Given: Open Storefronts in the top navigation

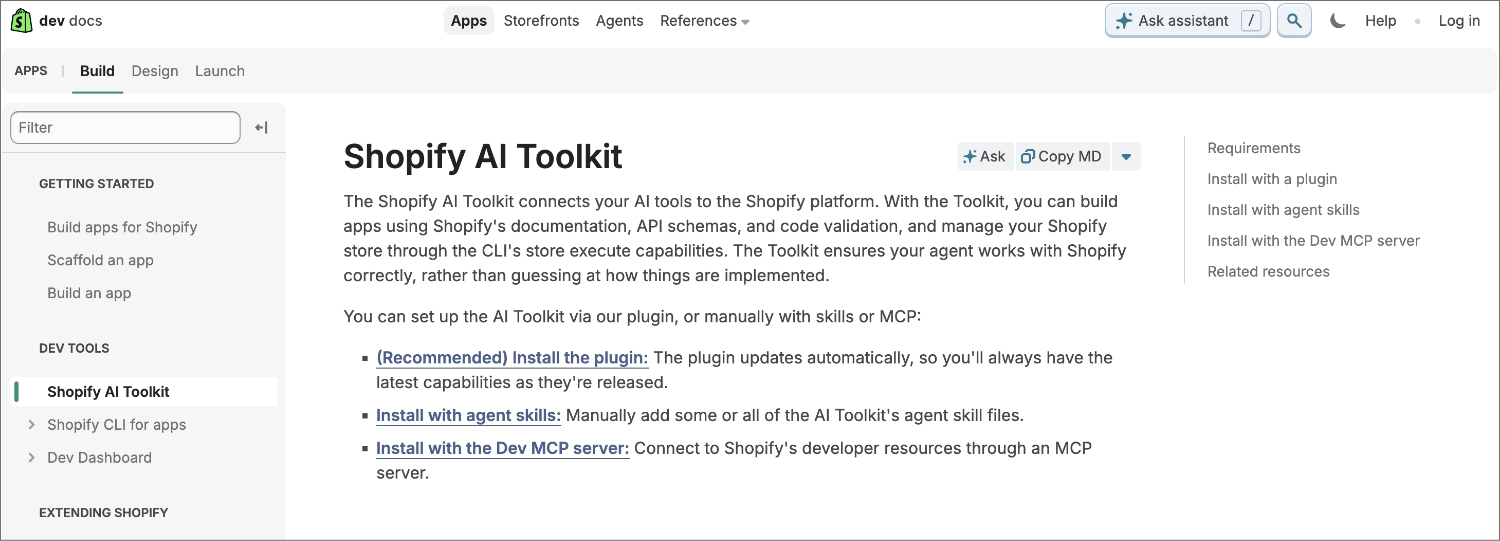Looking at the screenshot, I should click(541, 21).
